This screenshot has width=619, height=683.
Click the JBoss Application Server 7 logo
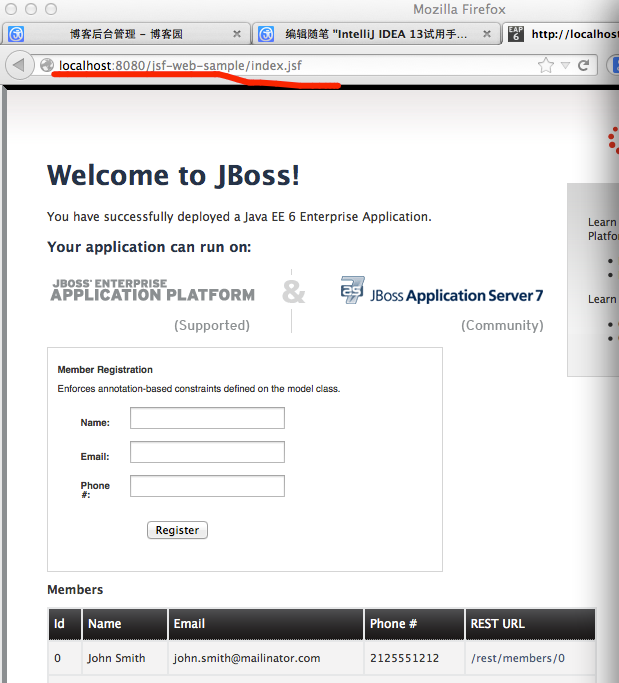click(x=442, y=291)
